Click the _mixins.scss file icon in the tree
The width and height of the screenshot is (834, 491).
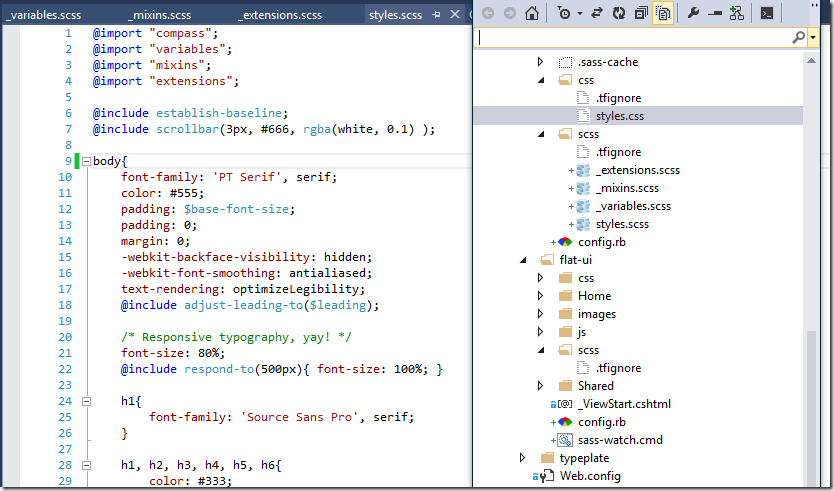click(x=583, y=188)
